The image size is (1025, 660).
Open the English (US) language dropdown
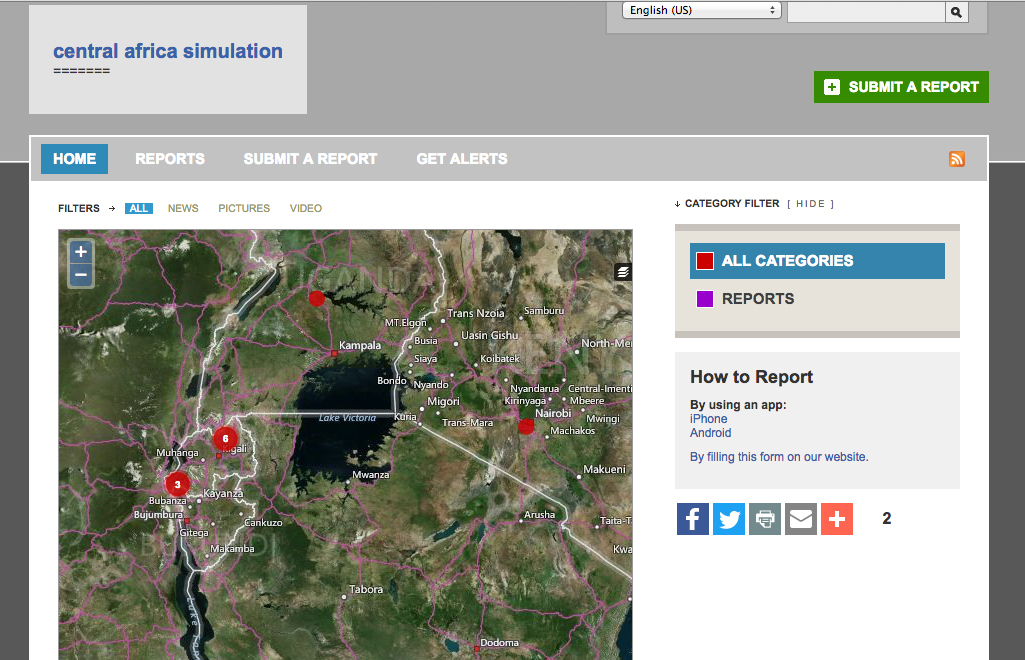[x=701, y=10]
